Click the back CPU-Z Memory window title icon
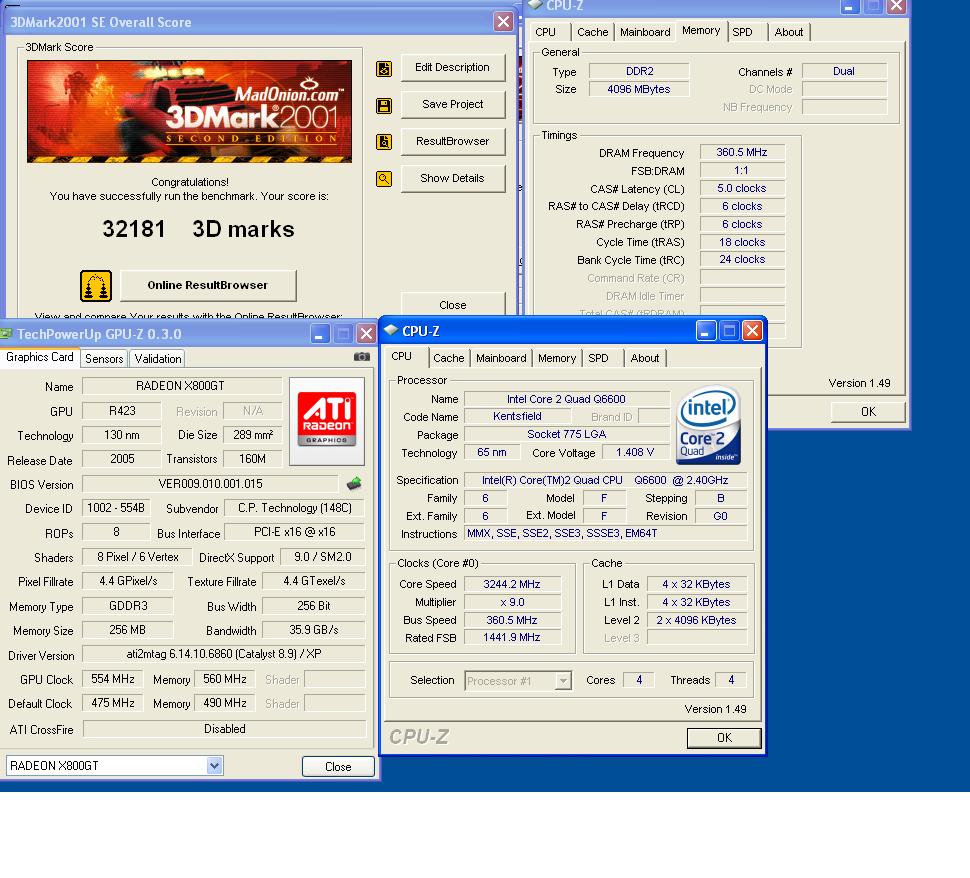 (536, 6)
